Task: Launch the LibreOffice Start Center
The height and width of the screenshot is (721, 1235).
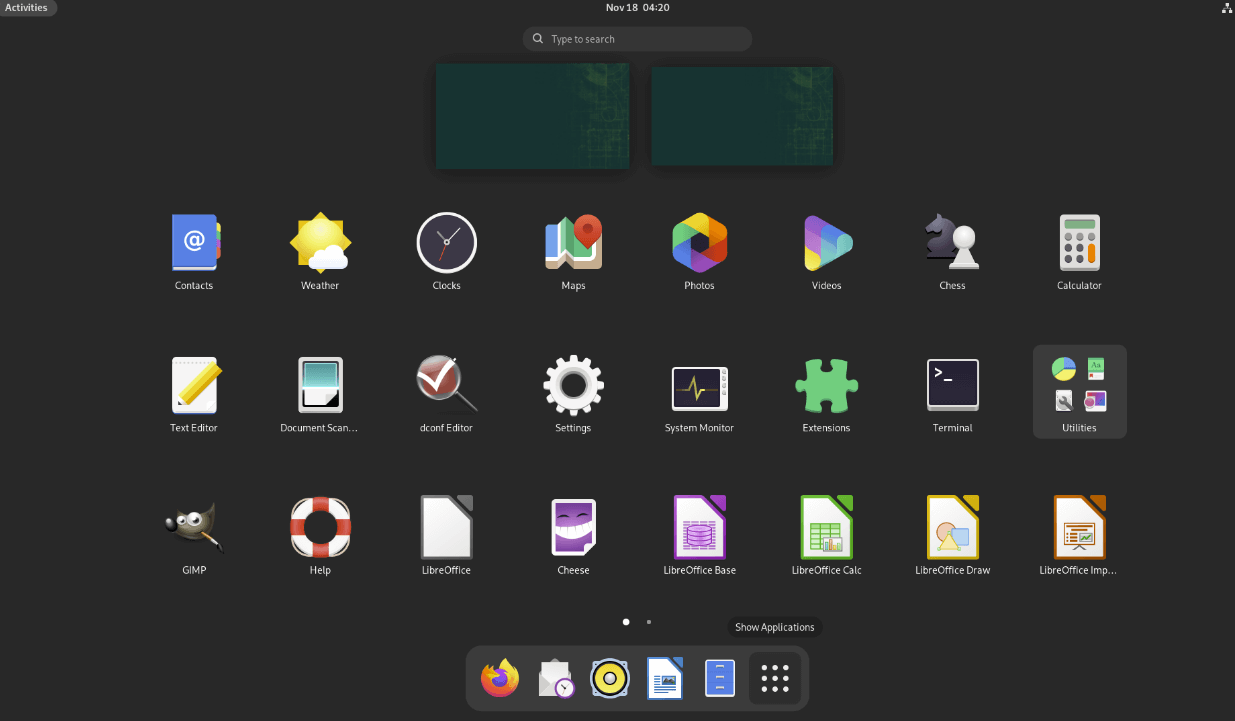Action: [x=446, y=527]
